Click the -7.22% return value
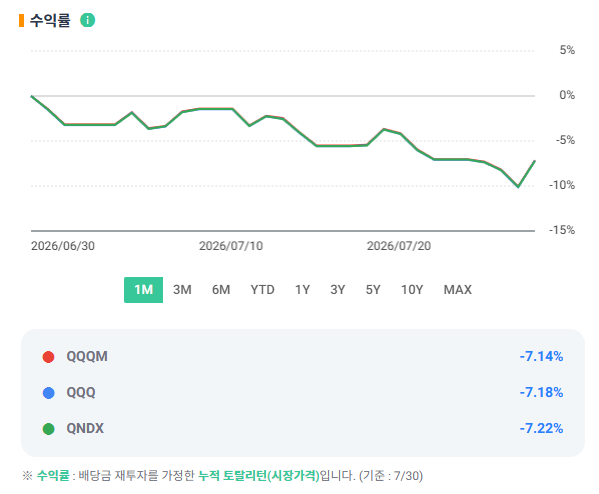Image resolution: width=599 pixels, height=494 pixels. [x=541, y=428]
